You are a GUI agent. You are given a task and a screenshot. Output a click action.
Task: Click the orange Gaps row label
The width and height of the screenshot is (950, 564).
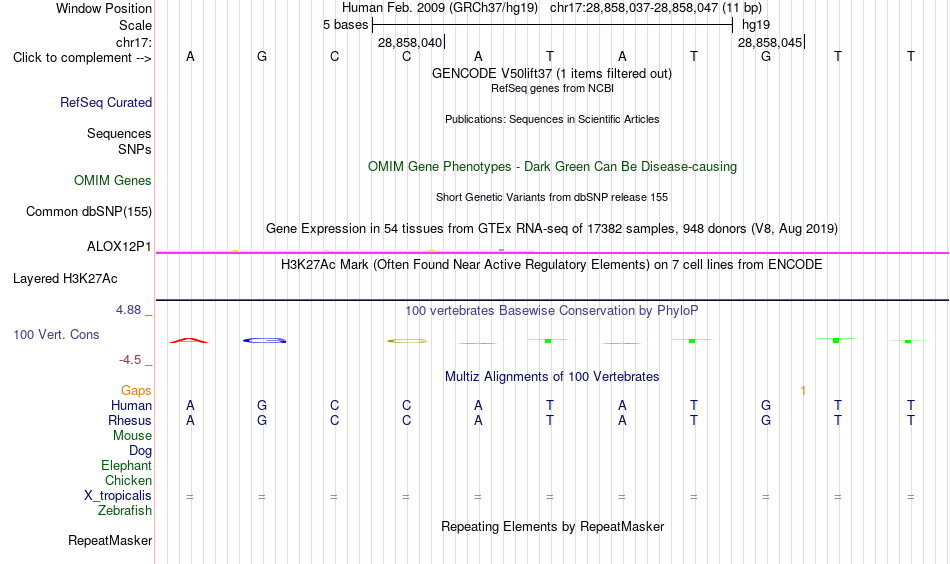click(x=136, y=391)
